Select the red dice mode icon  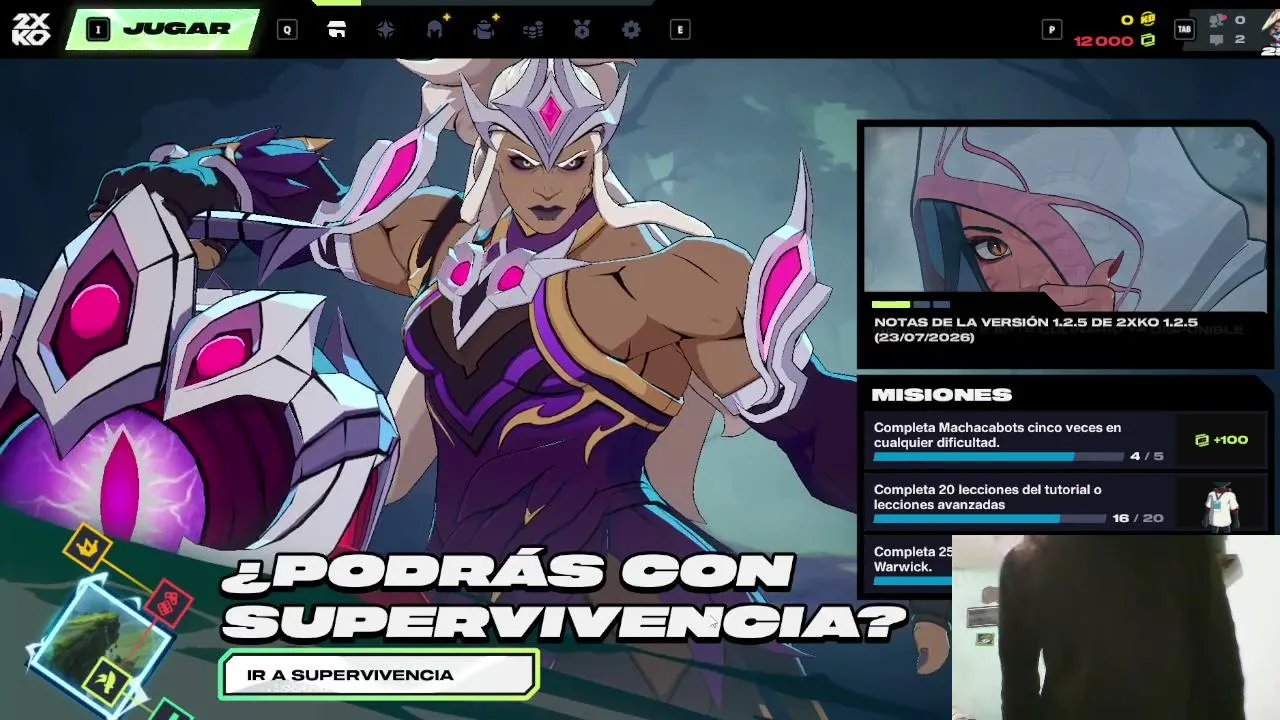click(169, 604)
